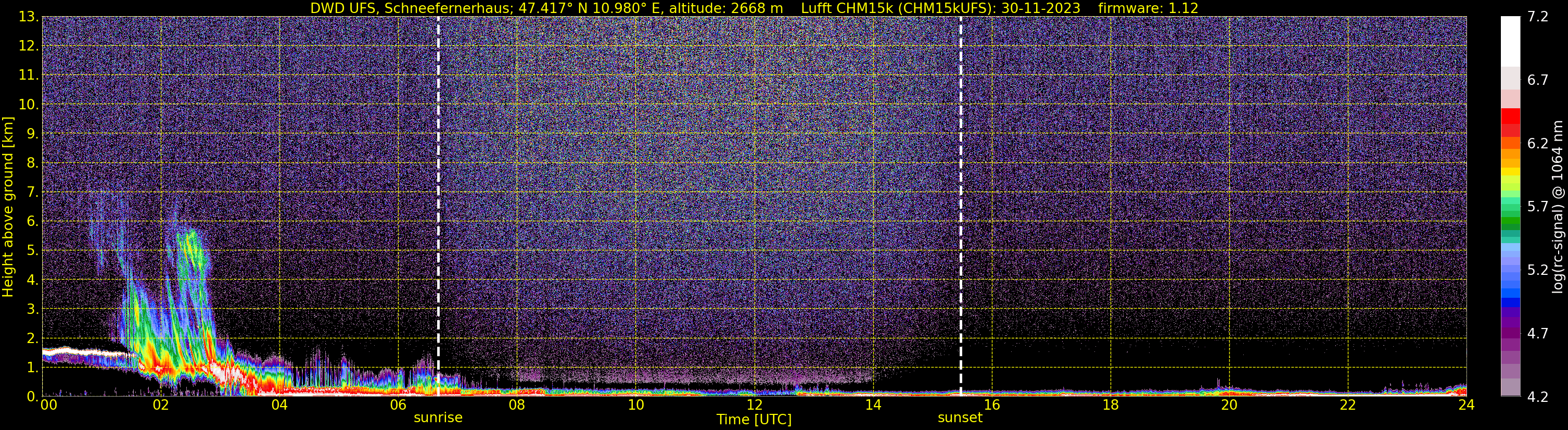Click the 'sunrise' label
This screenshot has width=1568, height=430.
[438, 418]
